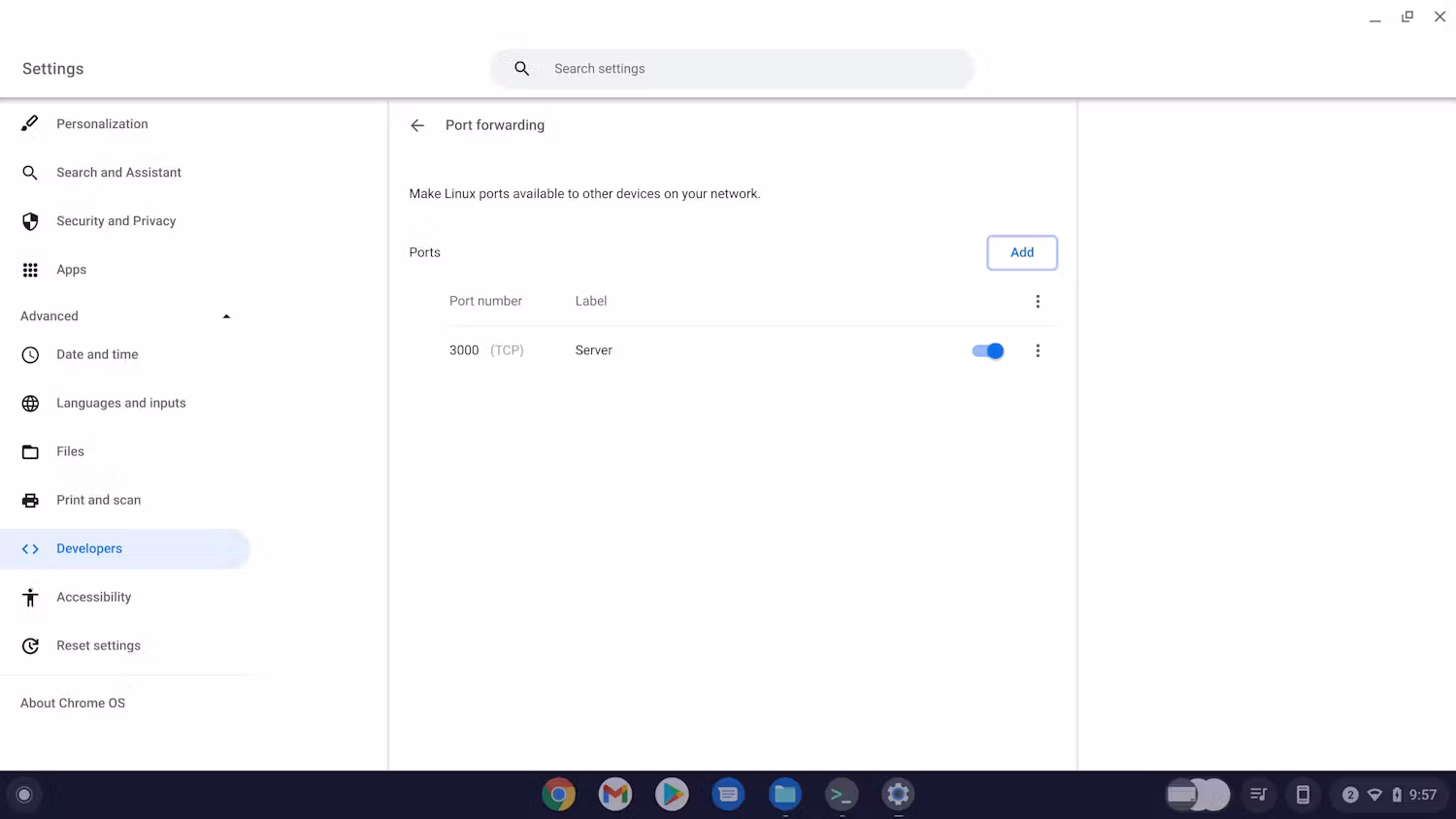1456x819 pixels.
Task: Open Print and scan via printer icon
Action: point(30,500)
